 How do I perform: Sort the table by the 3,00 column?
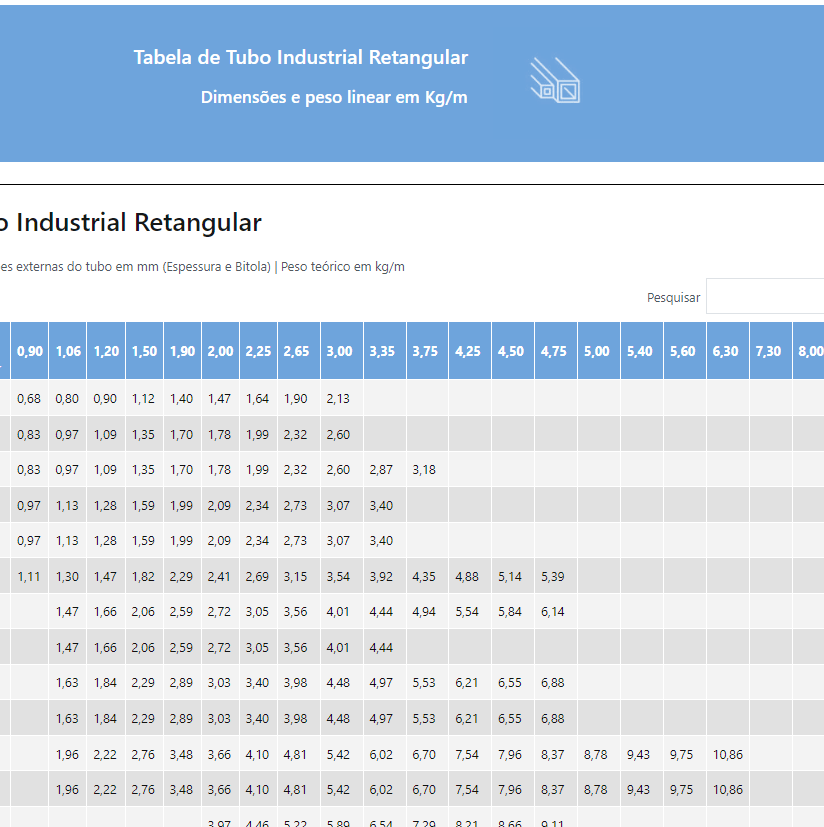point(339,351)
